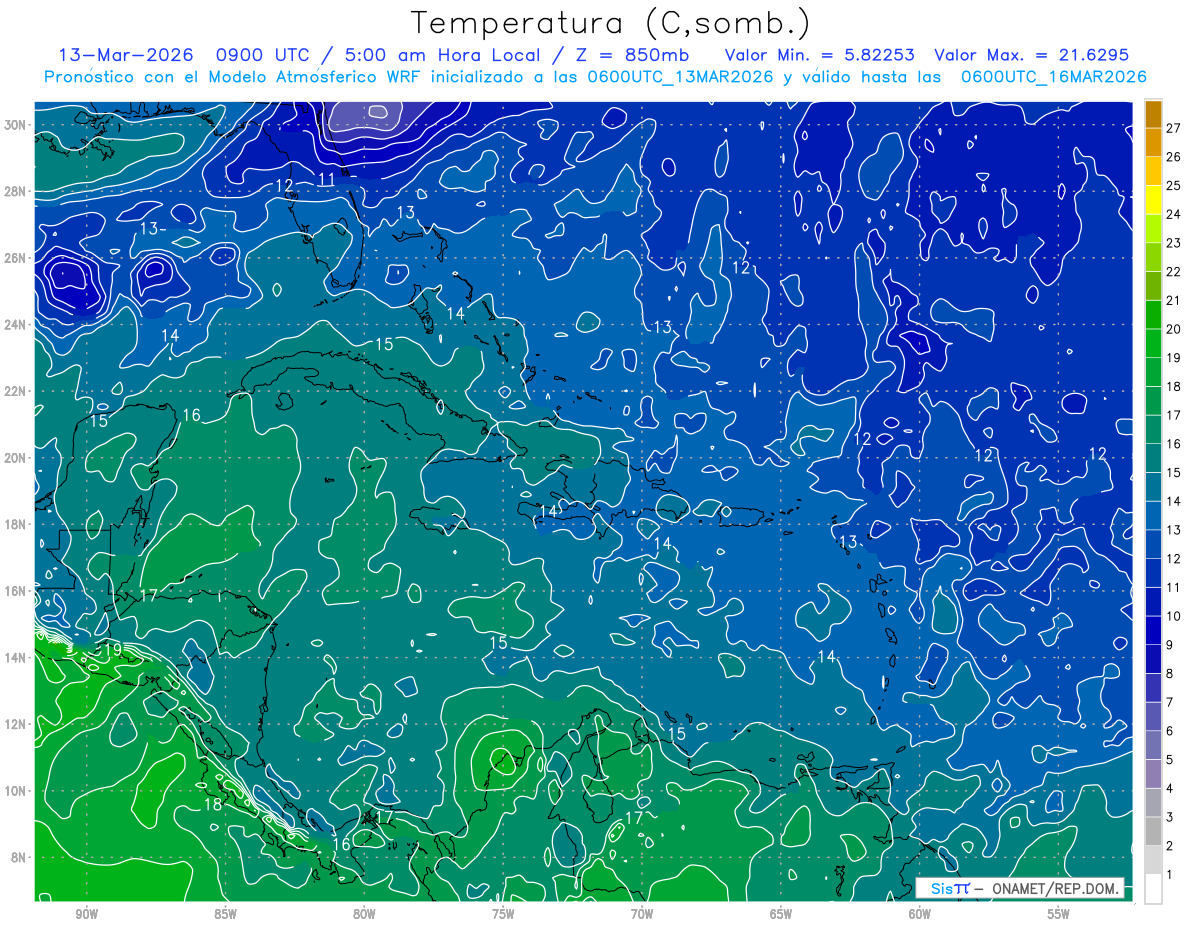Click color scale label 10
The width and height of the screenshot is (1200, 927).
tap(1174, 616)
